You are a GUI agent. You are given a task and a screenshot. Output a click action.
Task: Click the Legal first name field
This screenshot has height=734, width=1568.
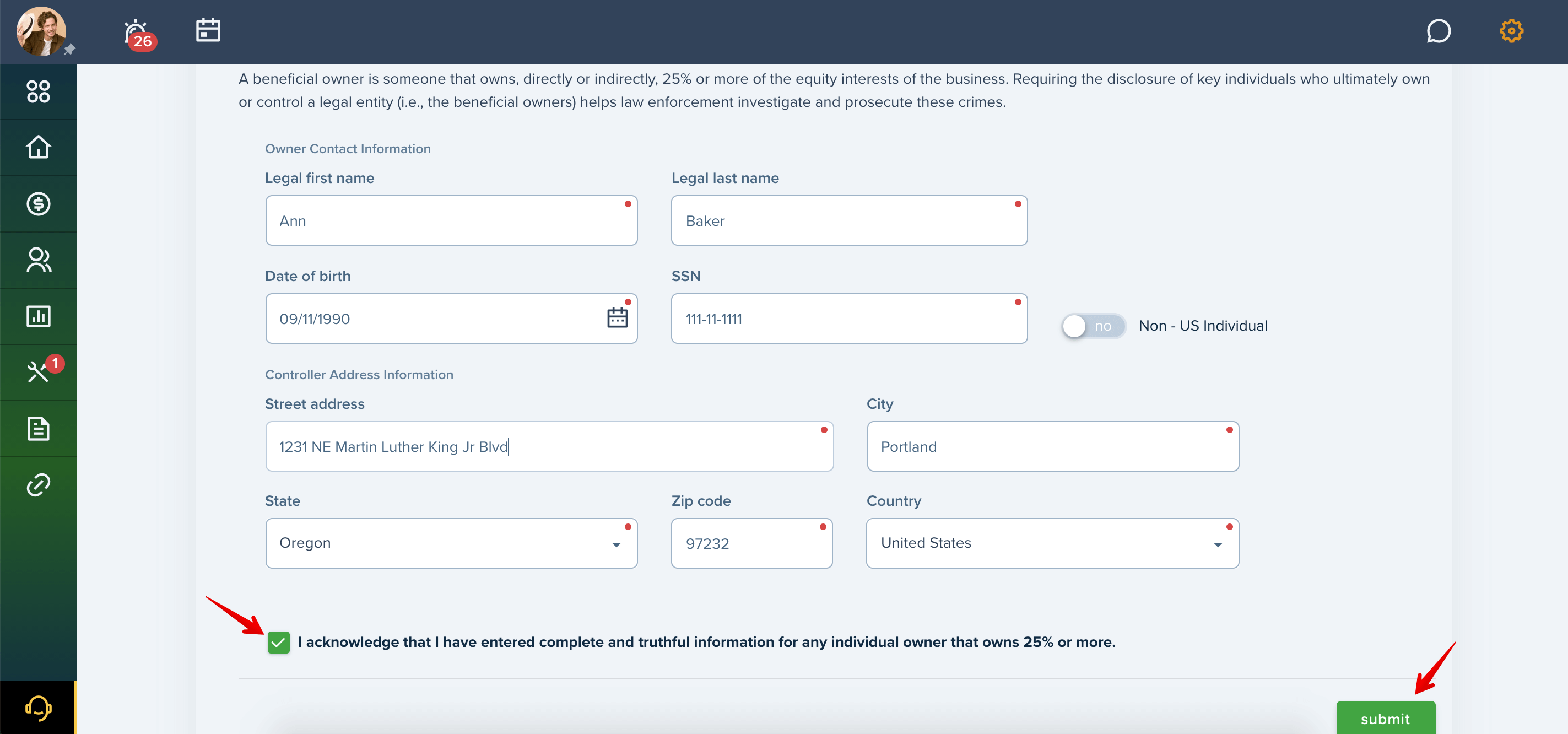(451, 220)
